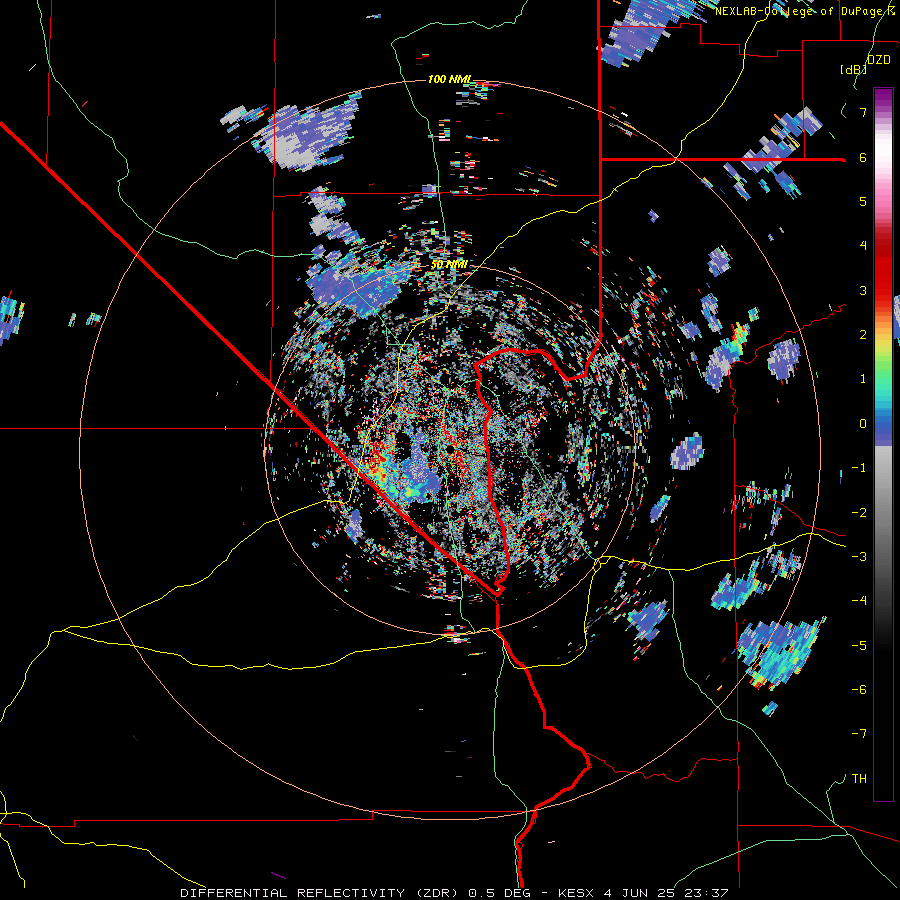900x900 pixels.
Task: Click the 0 value on color scale
Action: pos(863,424)
